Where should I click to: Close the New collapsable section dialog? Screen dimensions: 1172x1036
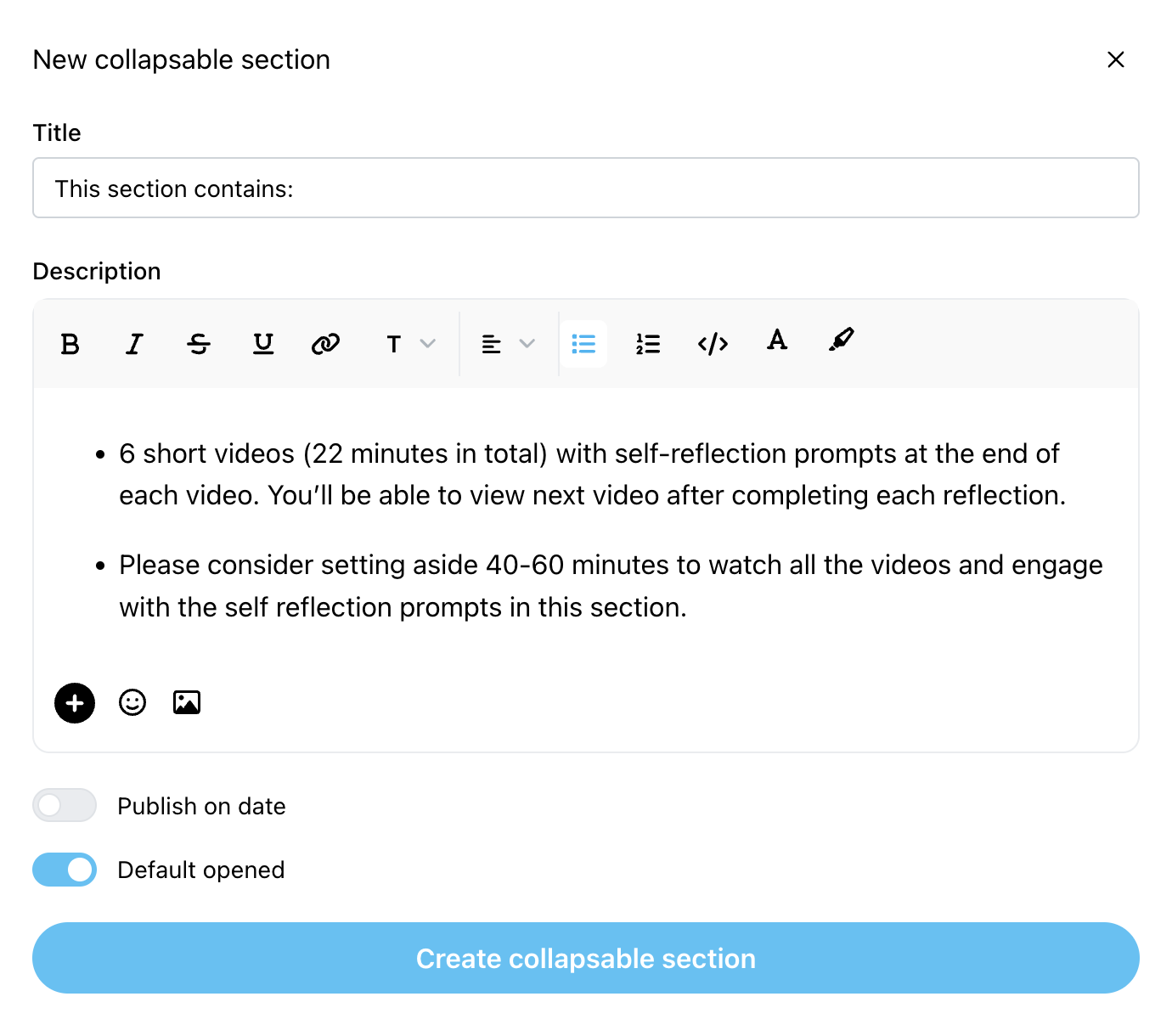point(1116,59)
